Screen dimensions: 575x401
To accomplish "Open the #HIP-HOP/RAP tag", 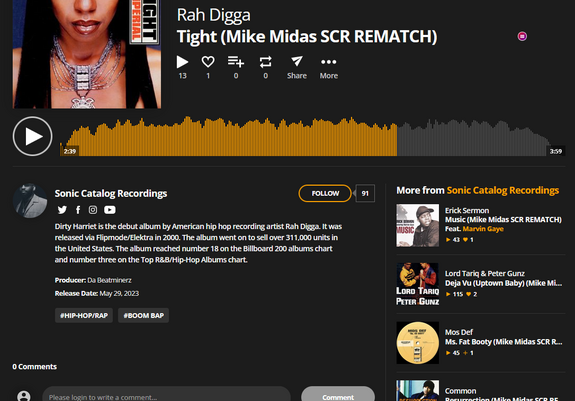I will pyautogui.click(x=84, y=315).
